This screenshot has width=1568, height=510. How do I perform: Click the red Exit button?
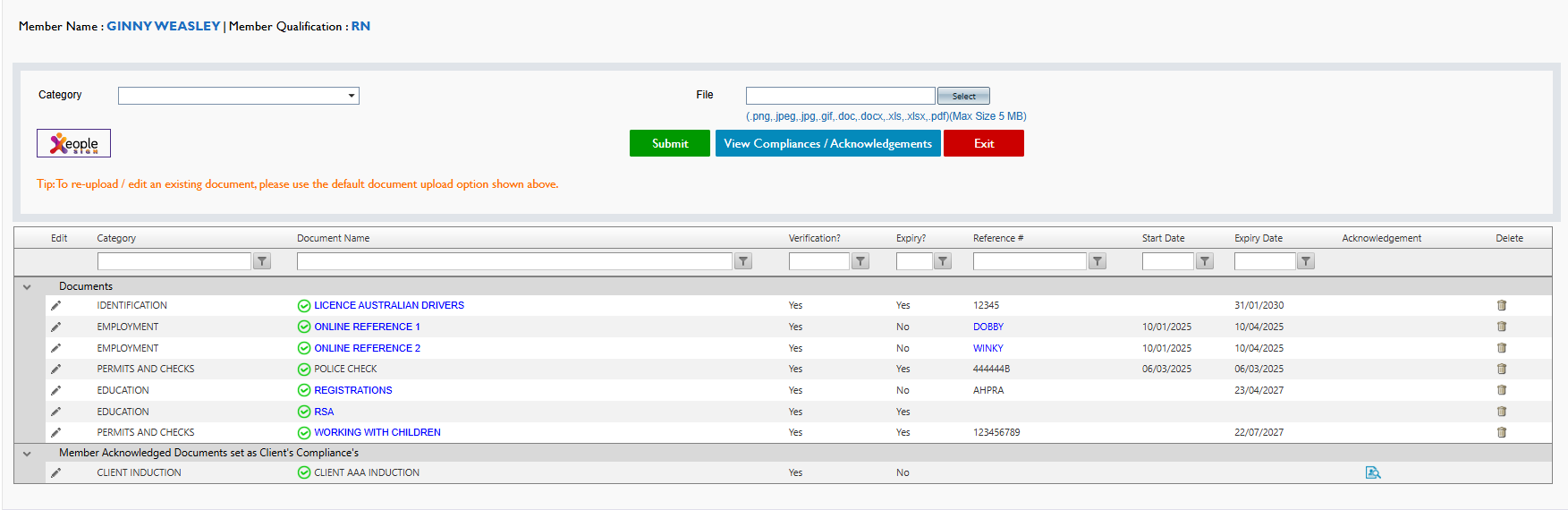click(x=984, y=143)
